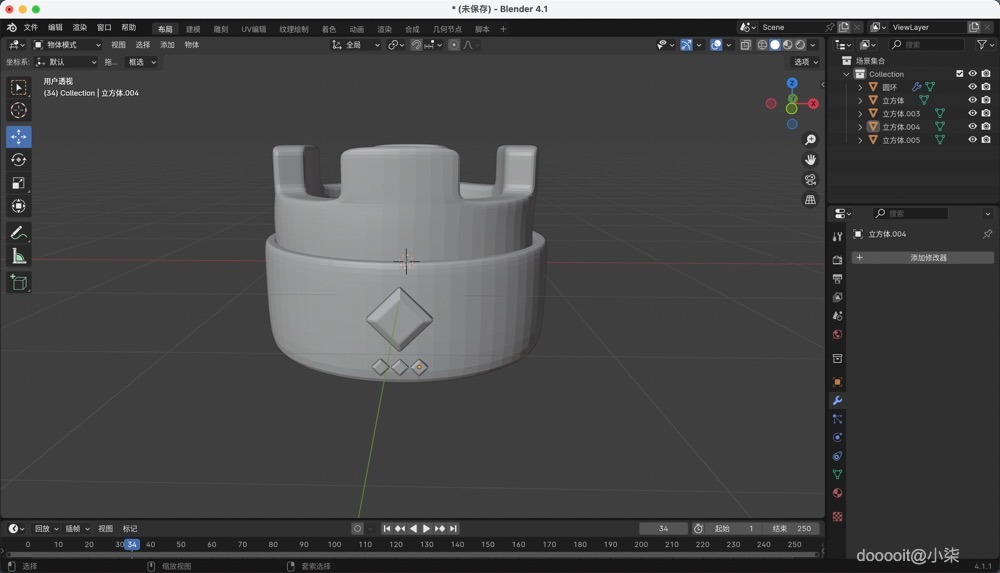
Task: Select the Rotate tool in left toolbar
Action: click(18, 160)
